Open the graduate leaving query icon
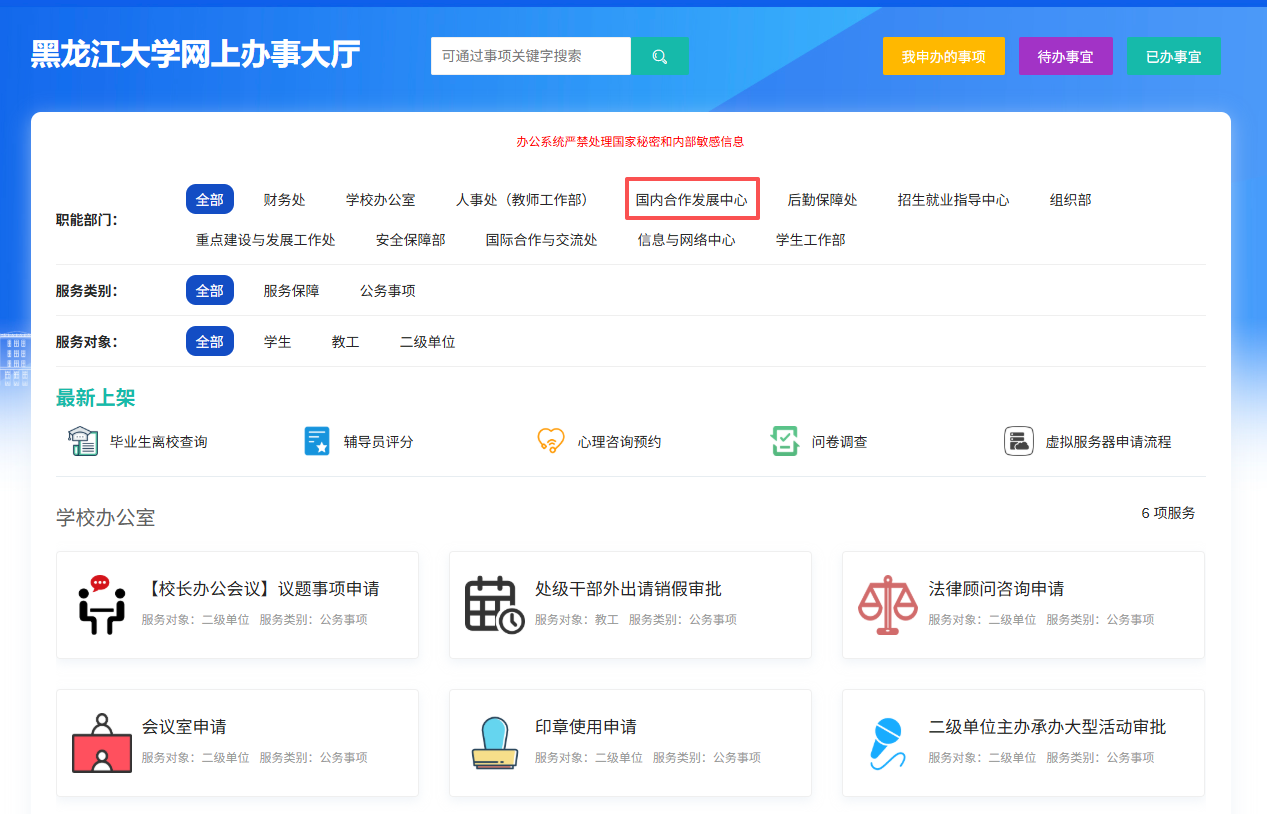Screen dimensions: 1267x814 82,441
